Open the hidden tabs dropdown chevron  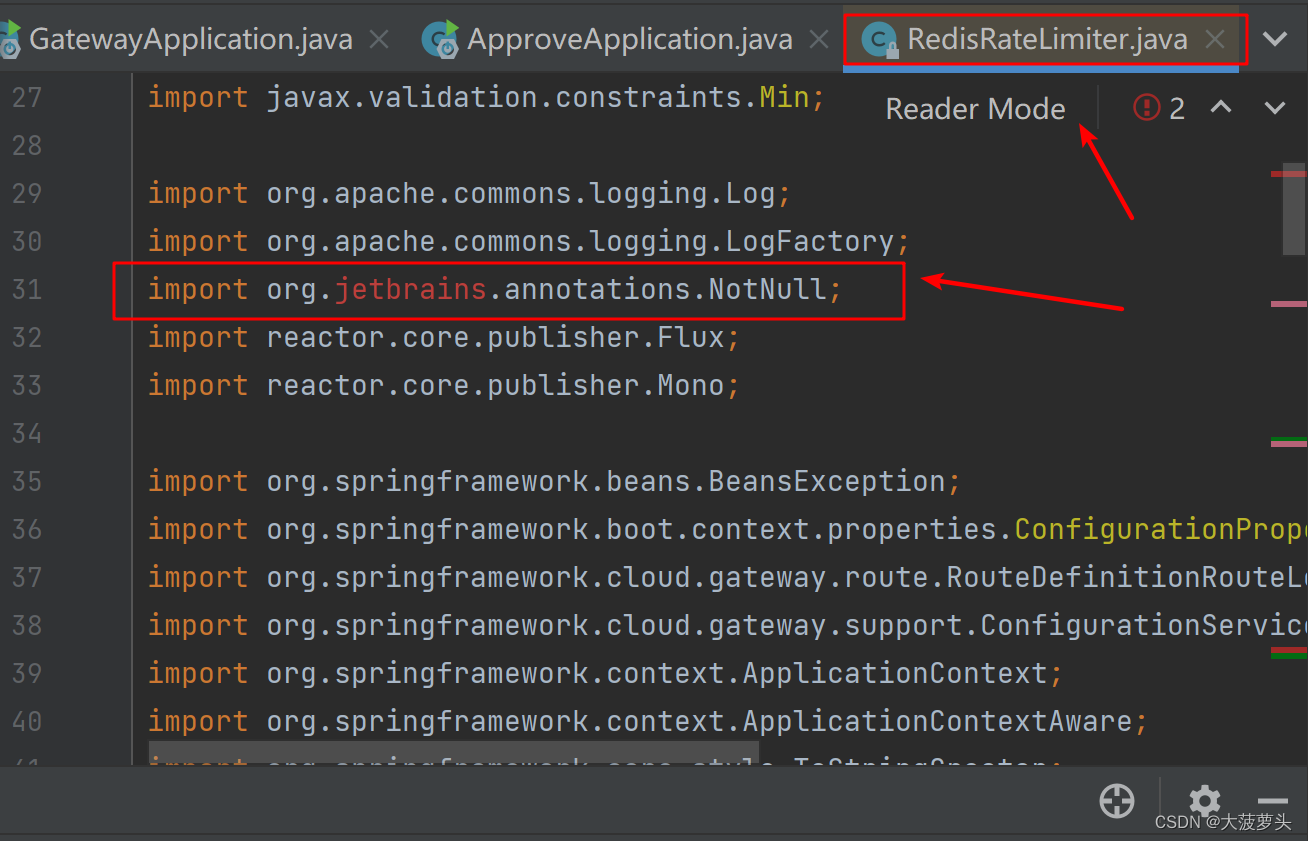pos(1275,39)
